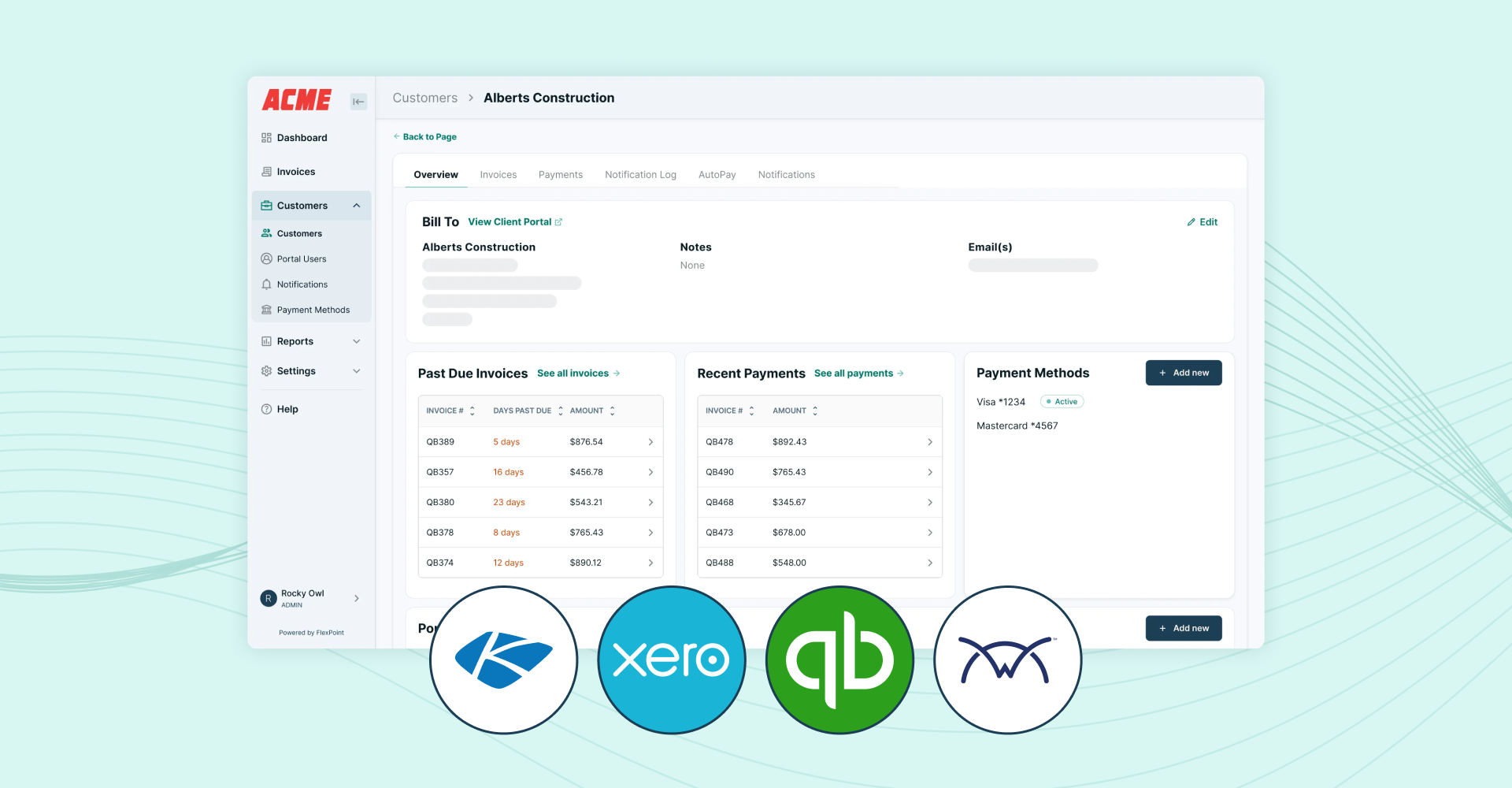Click Add new in Payment Methods
This screenshot has height=788, width=1512.
(x=1184, y=373)
